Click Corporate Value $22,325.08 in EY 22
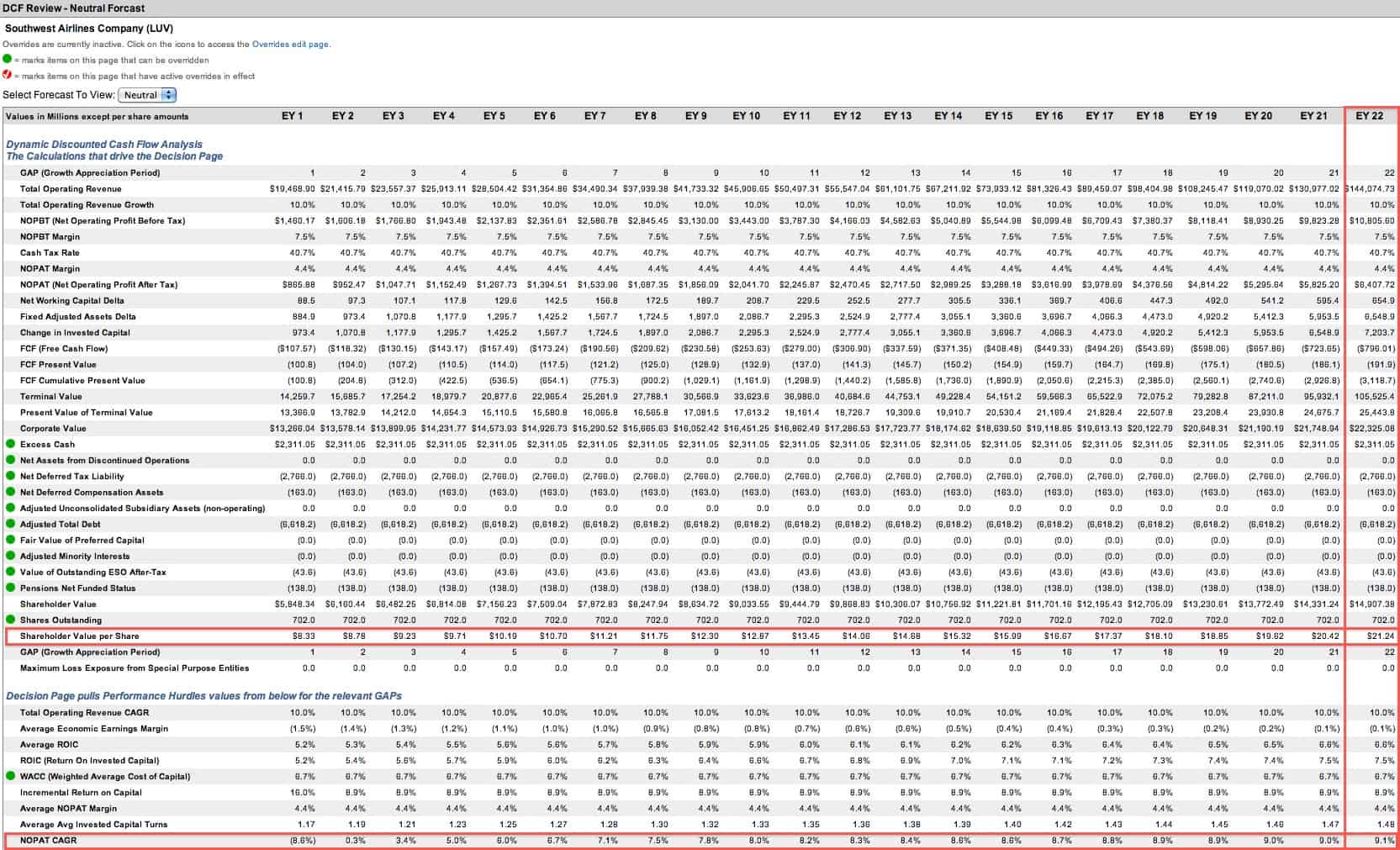 (1372, 428)
